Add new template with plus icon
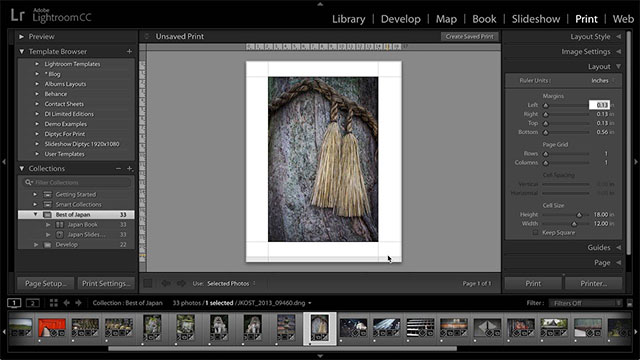 [x=129, y=51]
